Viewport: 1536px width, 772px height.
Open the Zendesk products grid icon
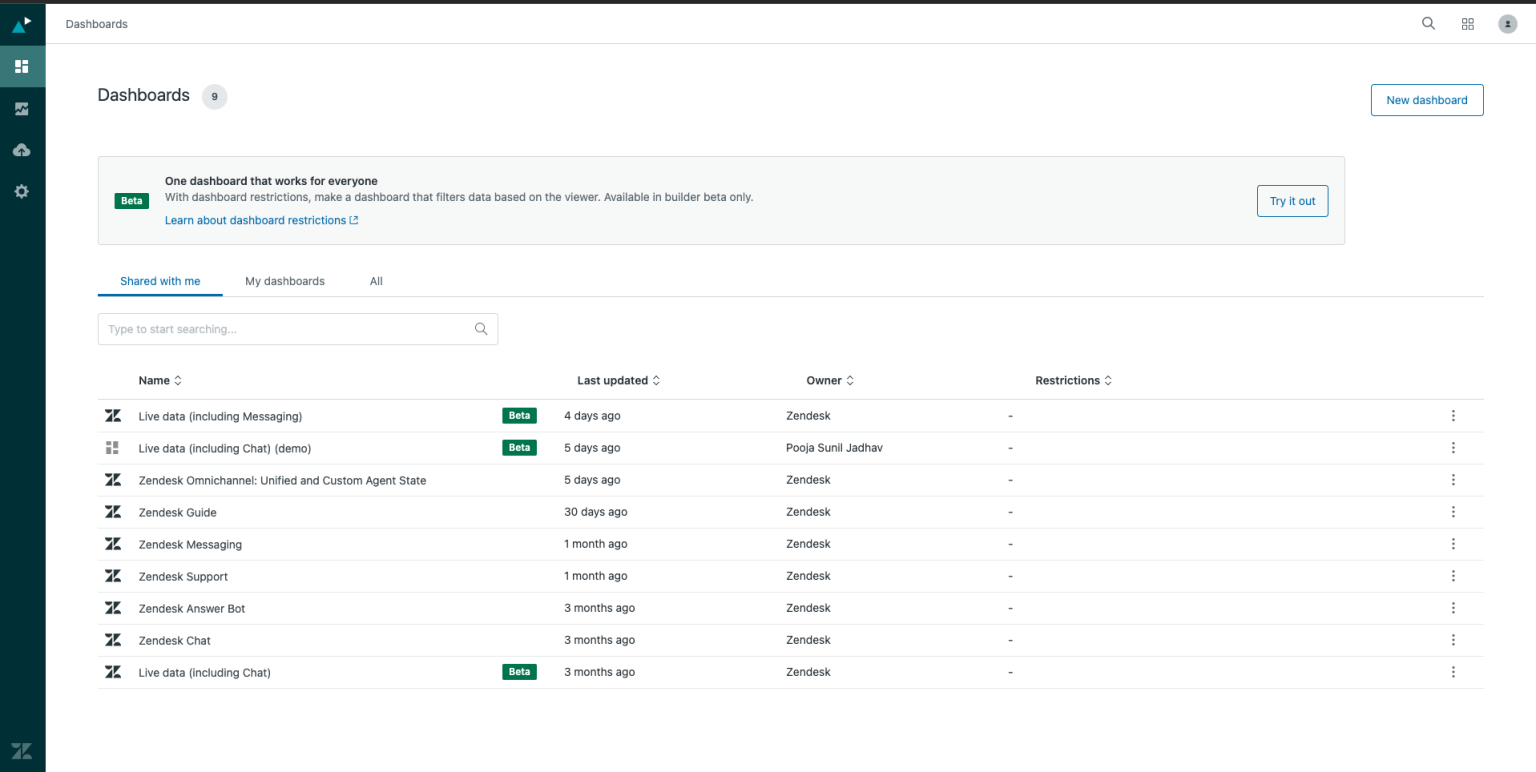click(1468, 24)
